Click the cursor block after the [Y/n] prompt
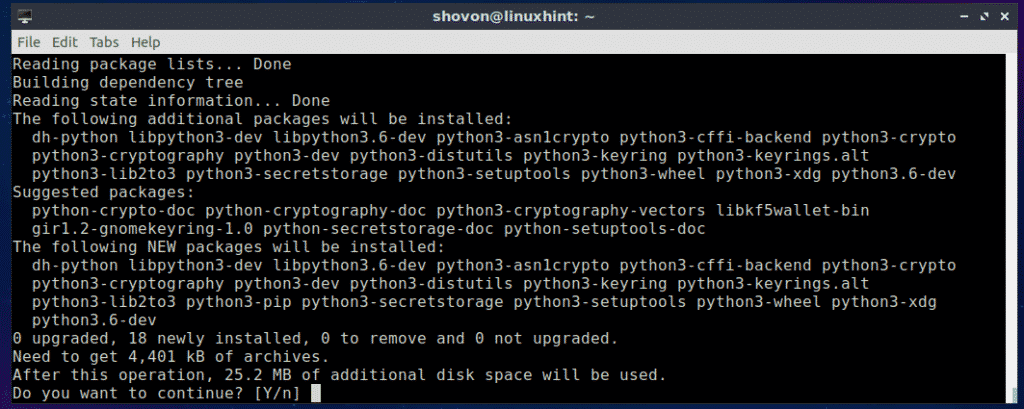The height and width of the screenshot is (409, 1024). (x=316, y=393)
